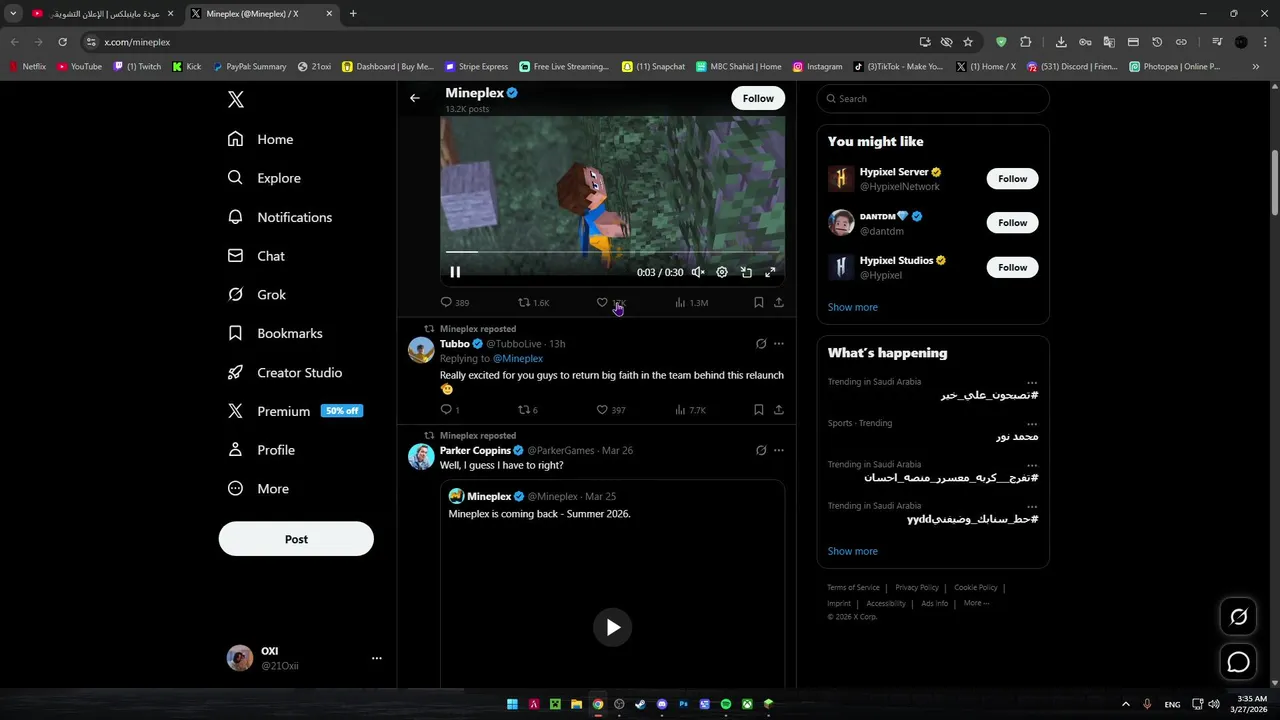Follow DanTDM

click(x=1012, y=223)
